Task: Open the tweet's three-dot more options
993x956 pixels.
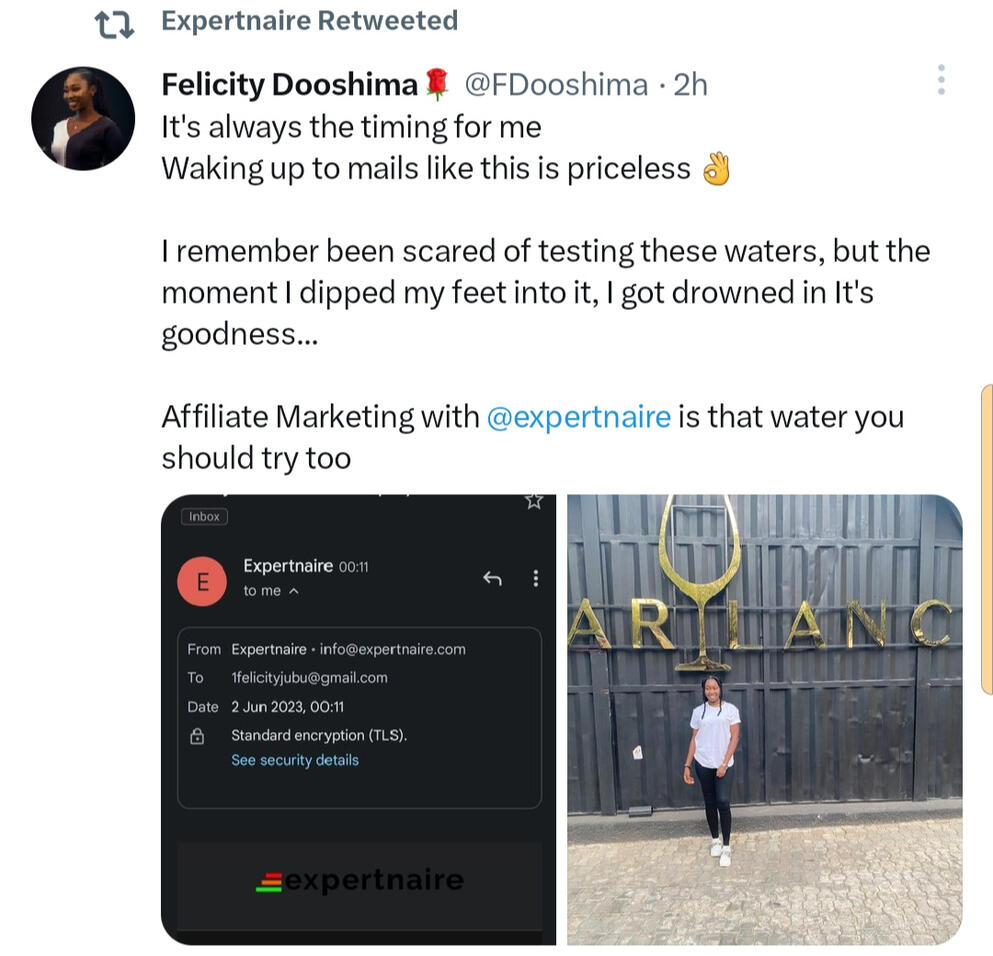Action: (941, 80)
